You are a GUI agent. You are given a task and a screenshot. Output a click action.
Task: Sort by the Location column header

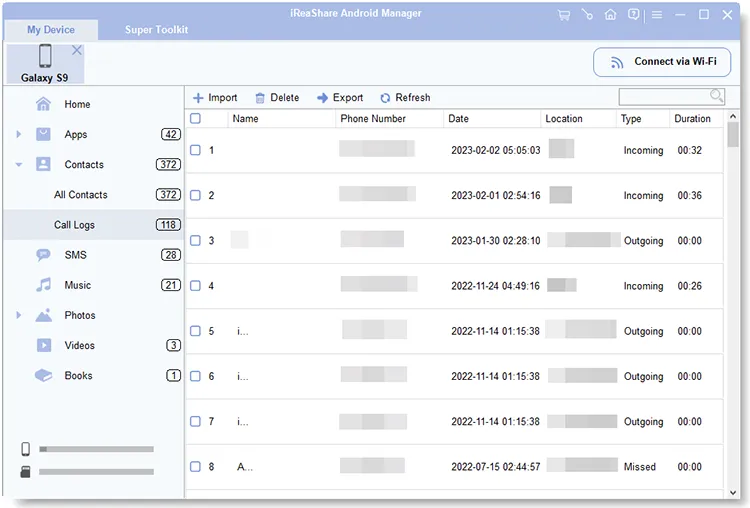click(x=579, y=119)
